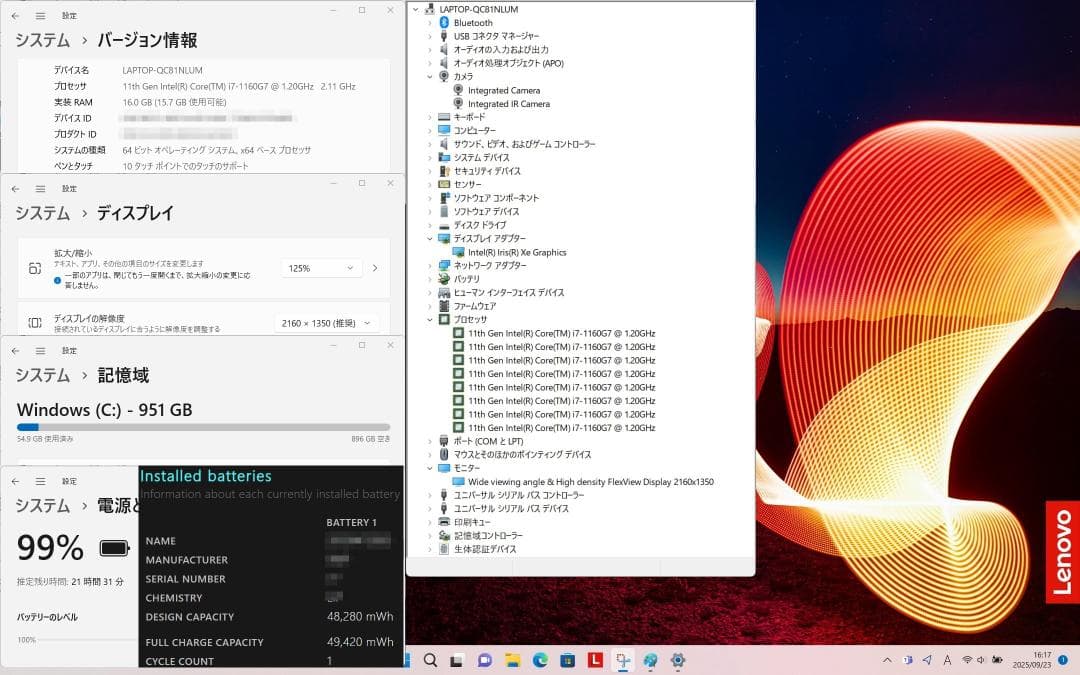Viewport: 1080px width, 675px height.
Task: Click the back arrow in the ディスプレイ settings window
Action: [x=15, y=183]
